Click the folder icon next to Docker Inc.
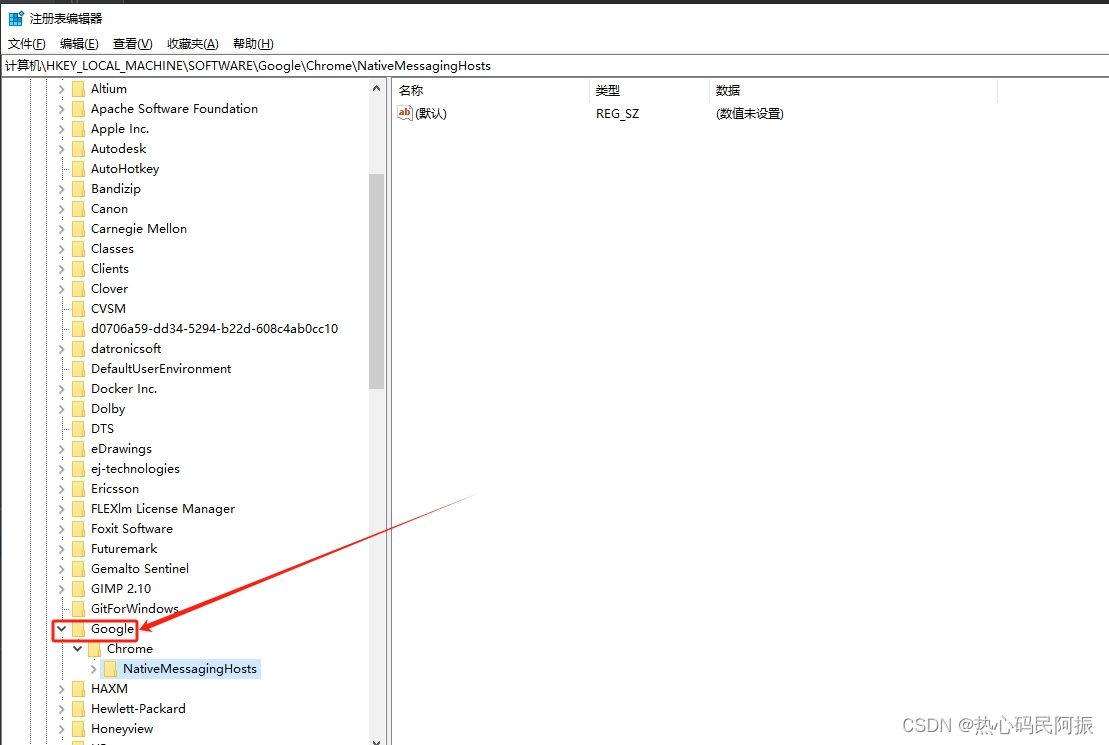This screenshot has width=1109, height=745. coord(78,389)
